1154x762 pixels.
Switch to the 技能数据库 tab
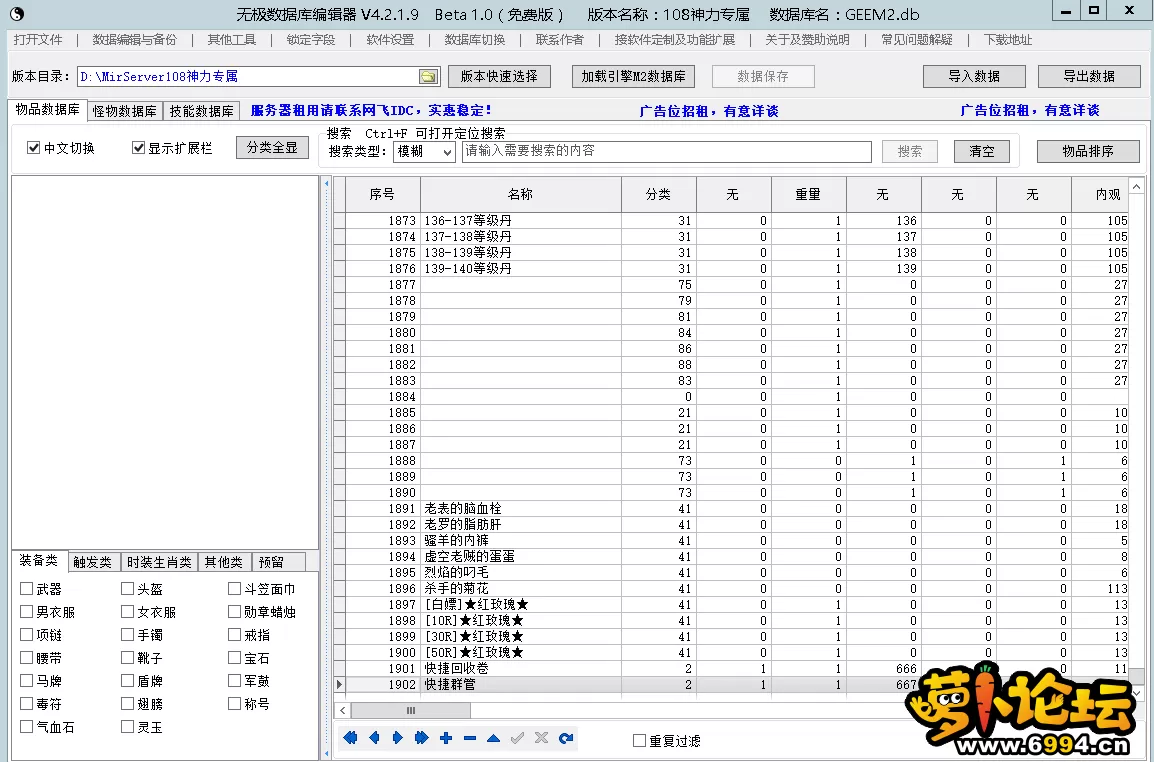click(201, 111)
